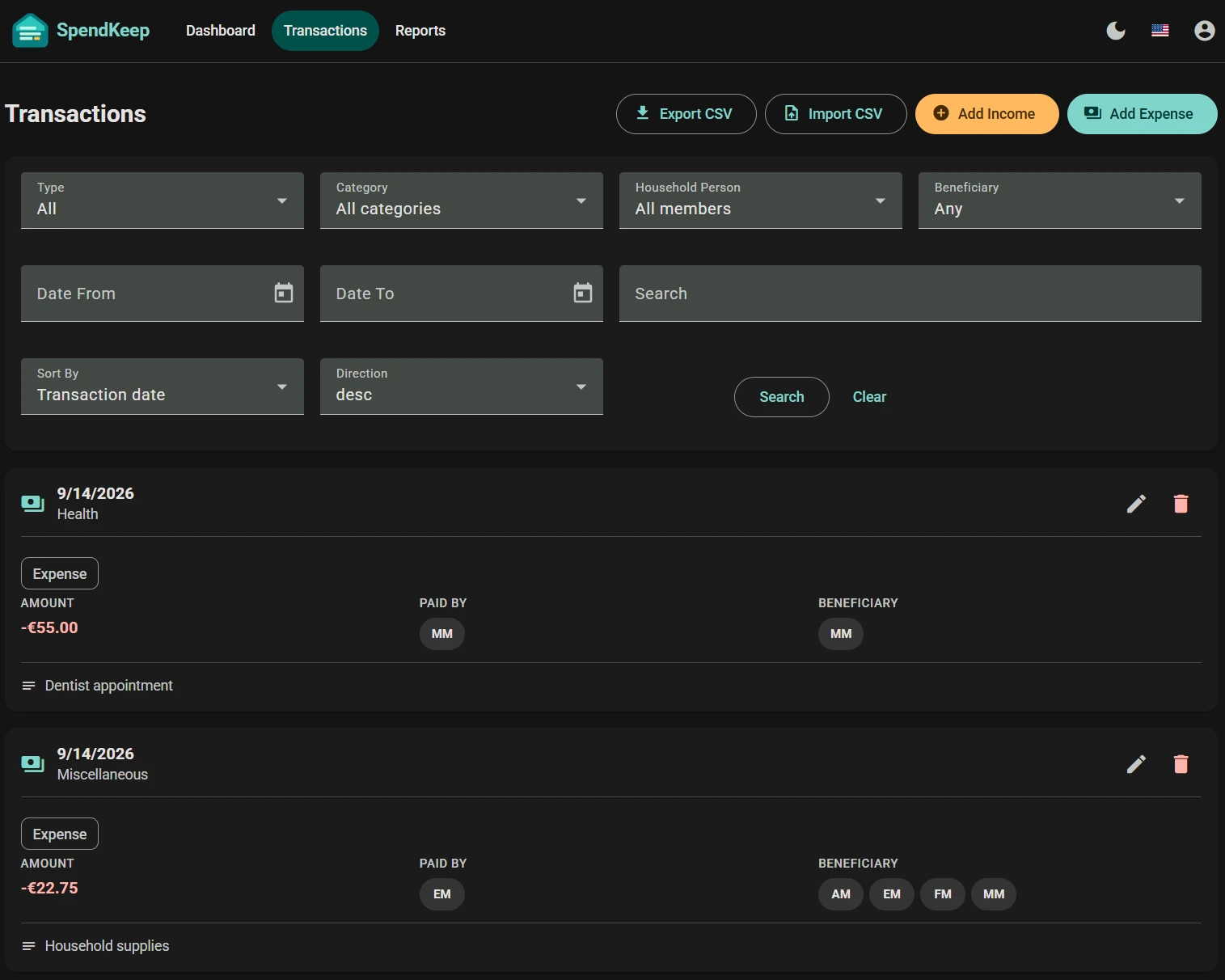This screenshot has width=1225, height=980.
Task: Open the Sort By dropdown
Action: tap(163, 387)
